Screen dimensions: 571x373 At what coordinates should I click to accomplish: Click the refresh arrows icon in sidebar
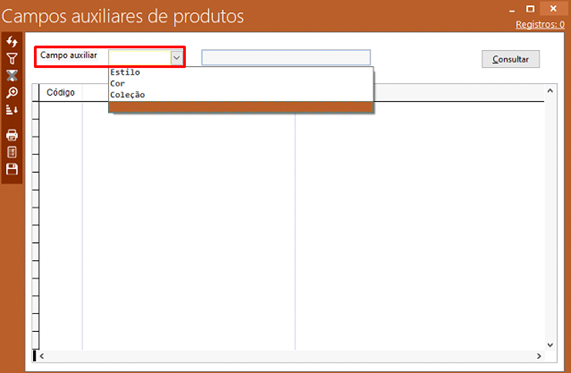12,42
